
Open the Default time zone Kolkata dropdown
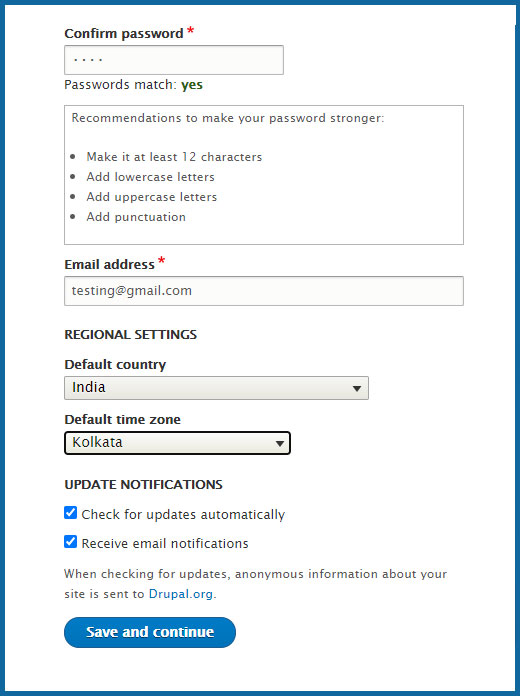coord(177,443)
